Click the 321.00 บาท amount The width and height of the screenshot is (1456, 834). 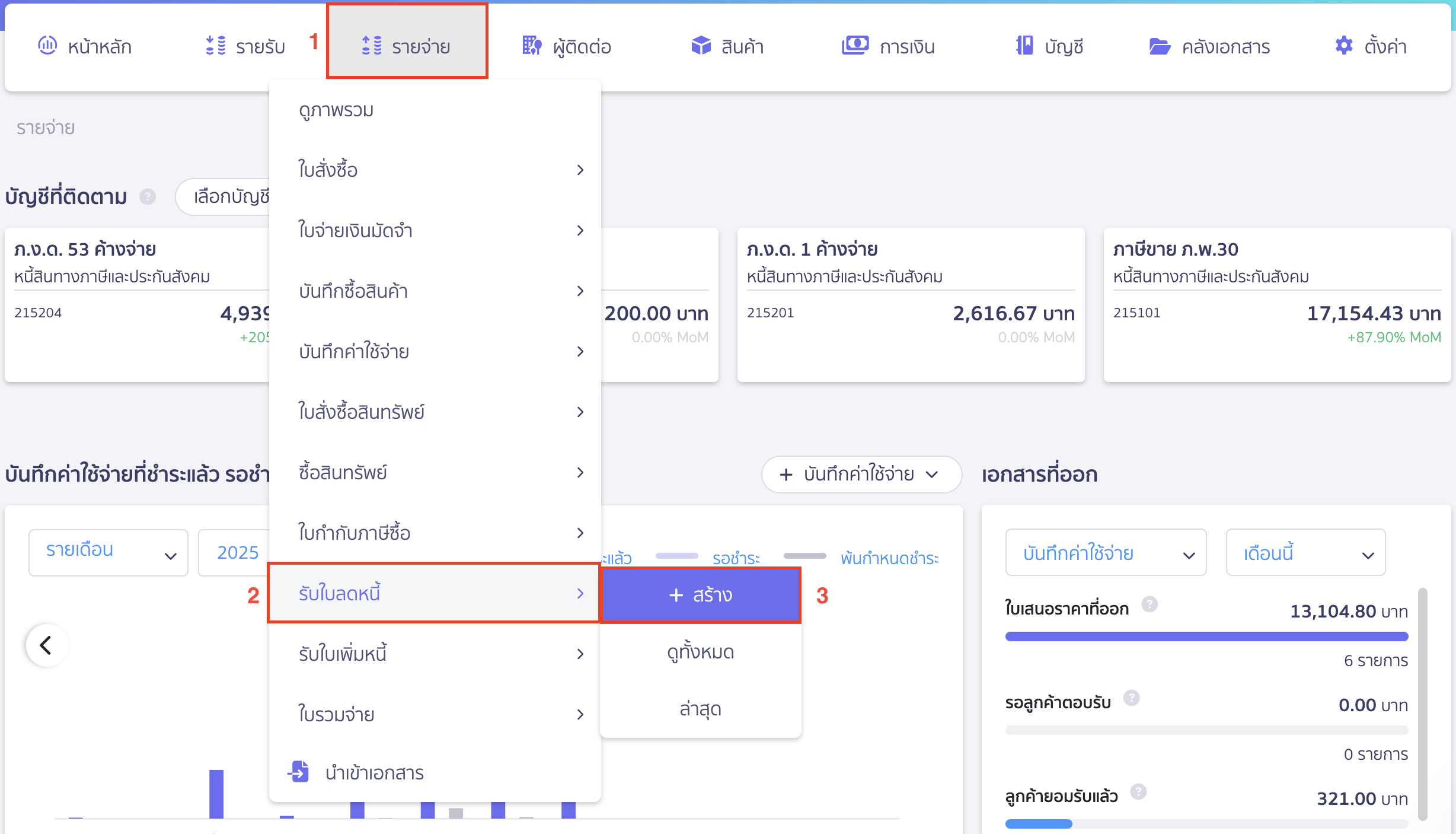(1362, 798)
